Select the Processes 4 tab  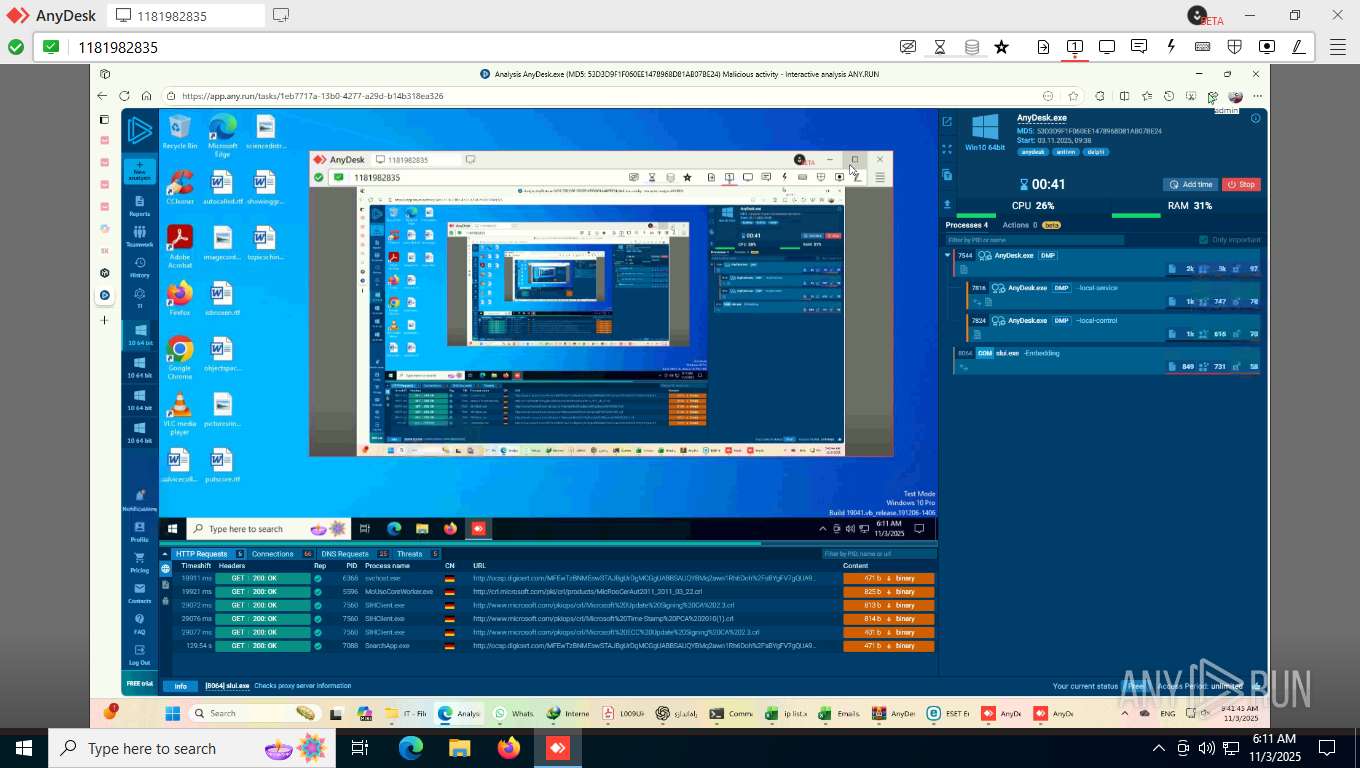967,225
